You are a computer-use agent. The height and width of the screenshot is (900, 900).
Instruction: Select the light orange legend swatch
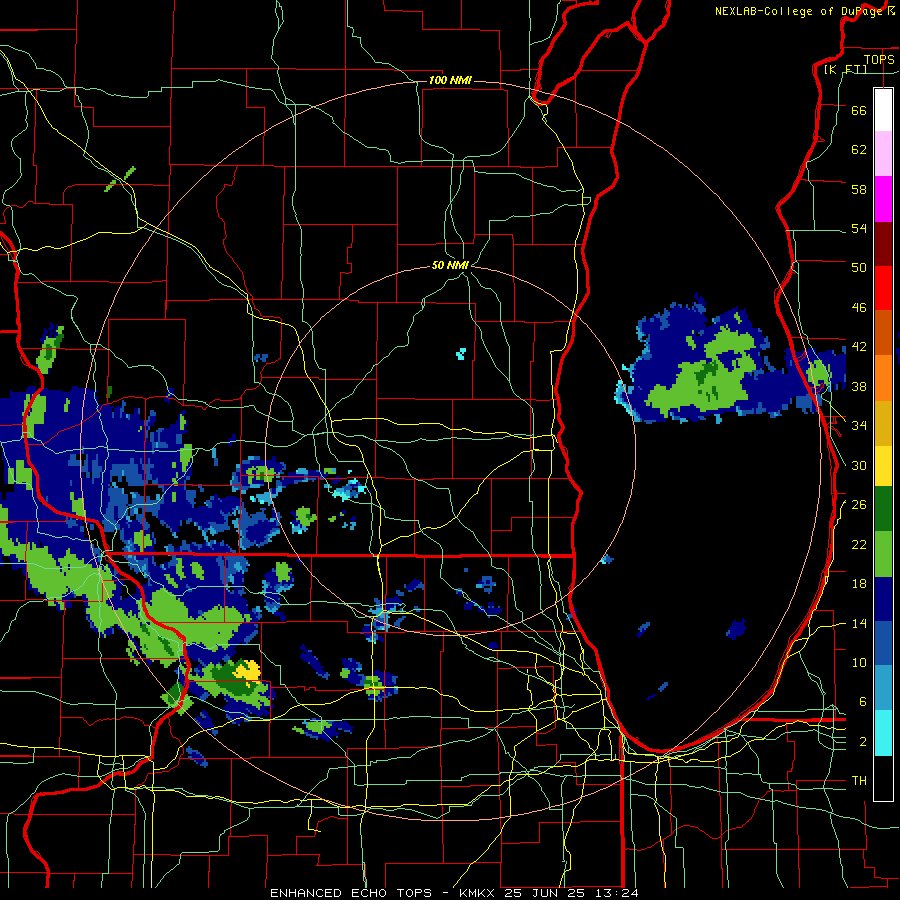(883, 378)
